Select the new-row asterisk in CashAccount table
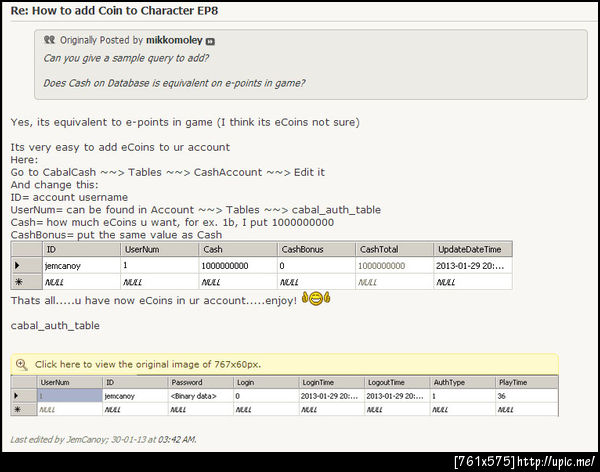Screen dimensions: 600x472 pos(18,282)
